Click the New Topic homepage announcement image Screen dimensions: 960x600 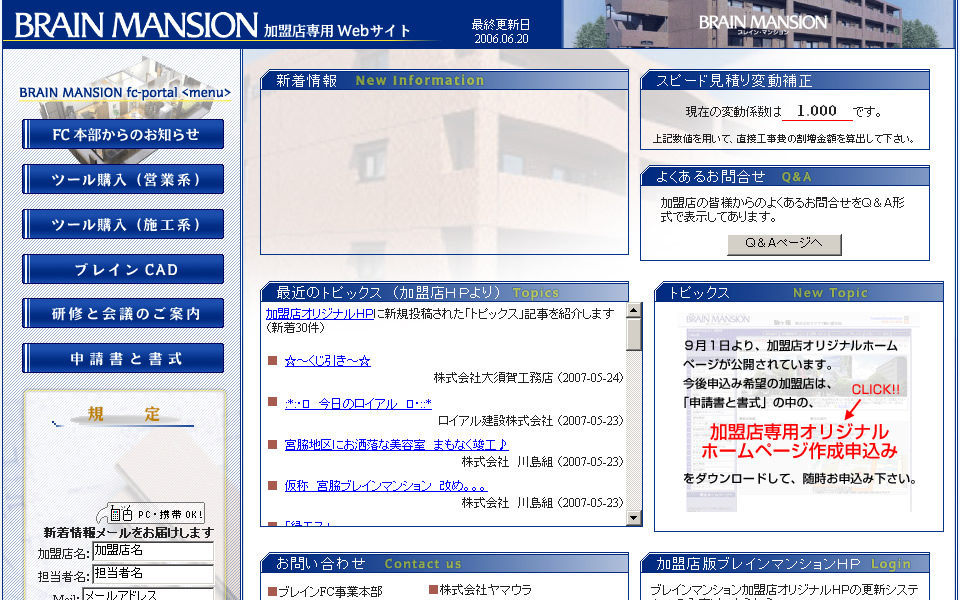click(x=798, y=411)
